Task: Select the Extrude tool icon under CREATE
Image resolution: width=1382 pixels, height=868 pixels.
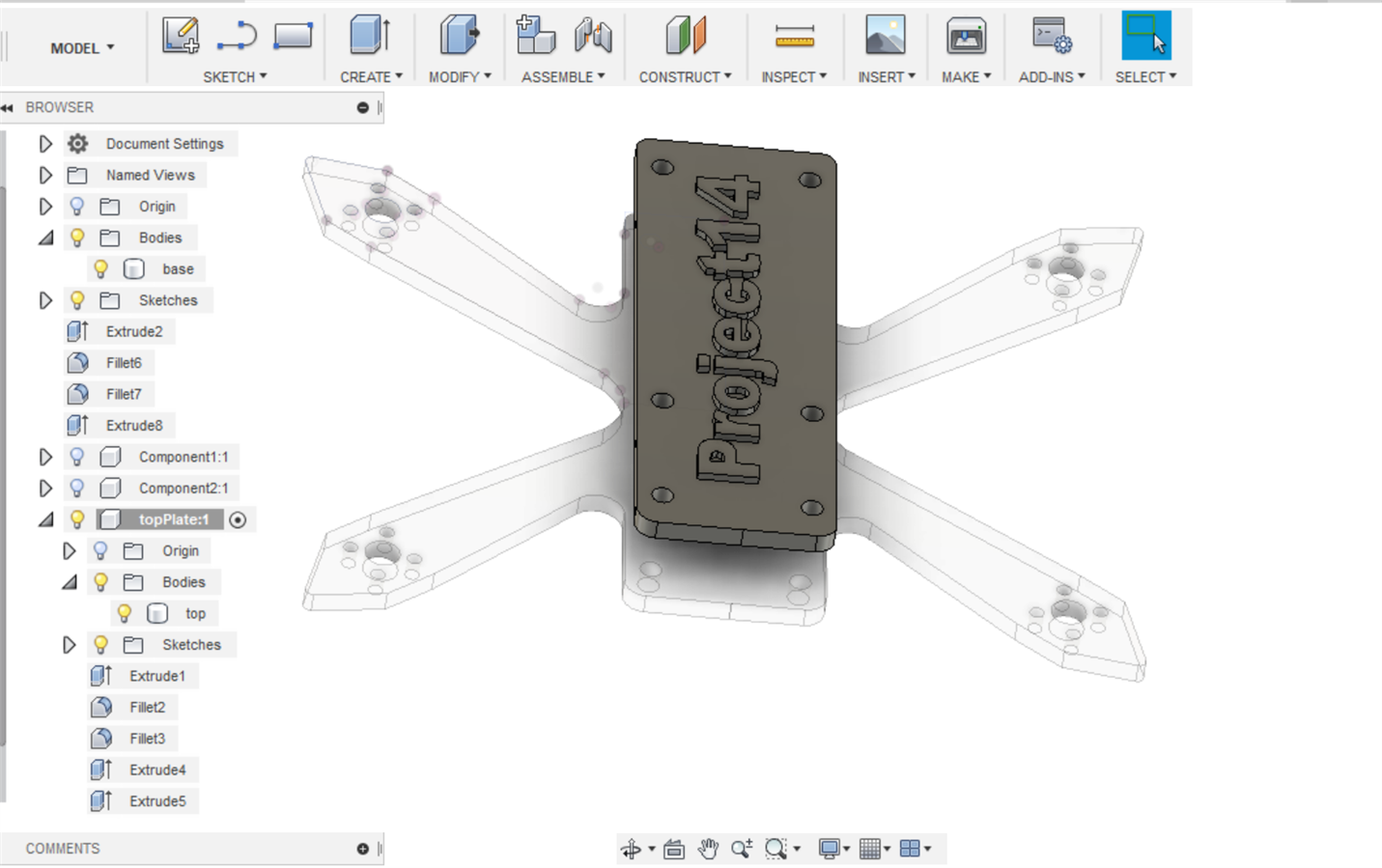Action: 369,36
